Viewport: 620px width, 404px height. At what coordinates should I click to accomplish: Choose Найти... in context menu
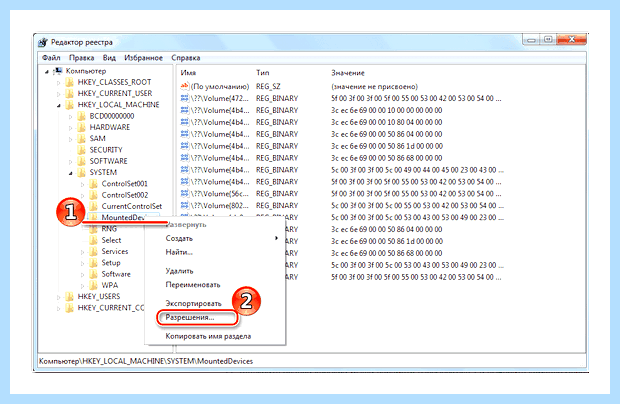[x=179, y=252]
